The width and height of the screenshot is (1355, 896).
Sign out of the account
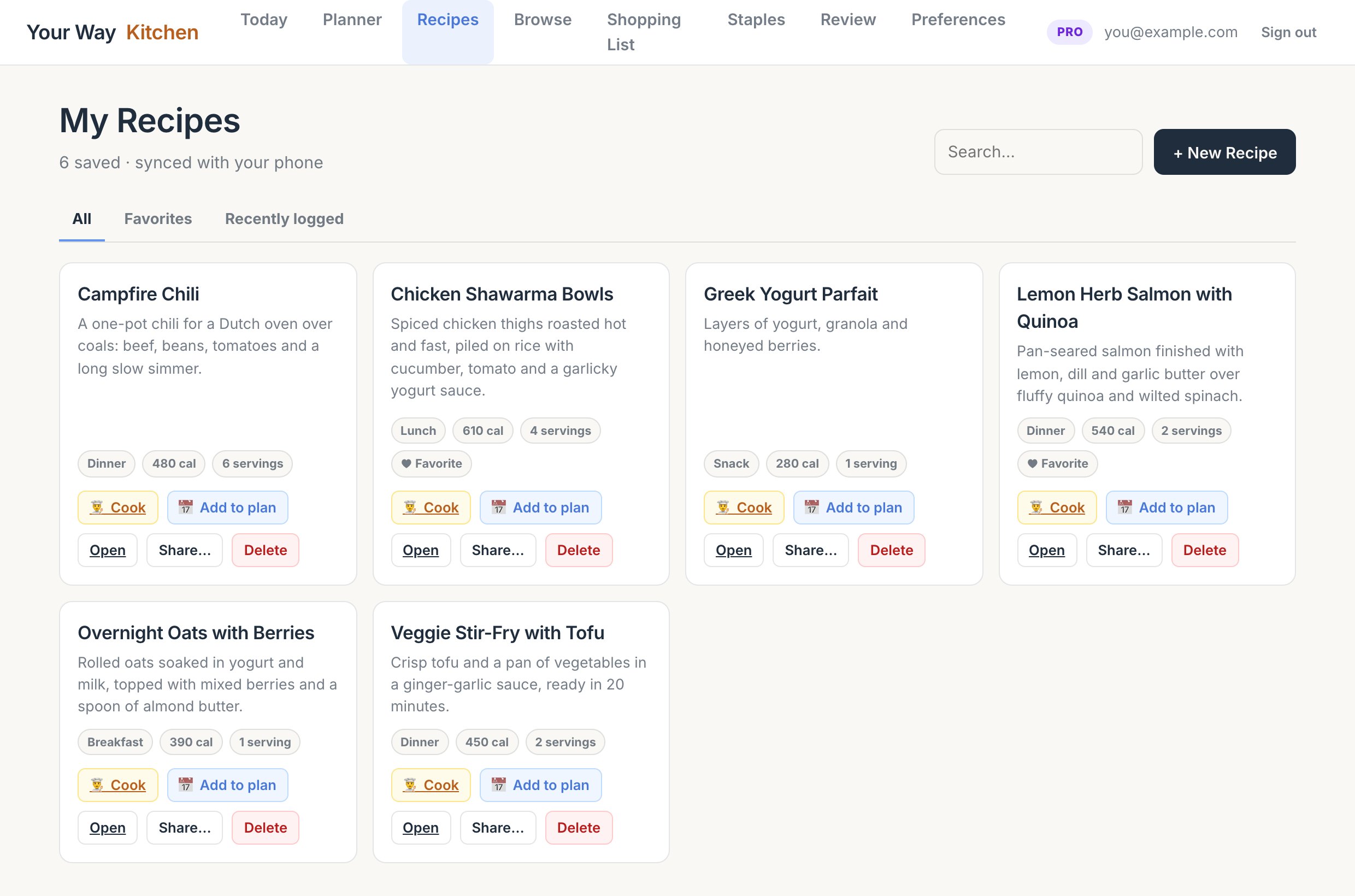1289,32
